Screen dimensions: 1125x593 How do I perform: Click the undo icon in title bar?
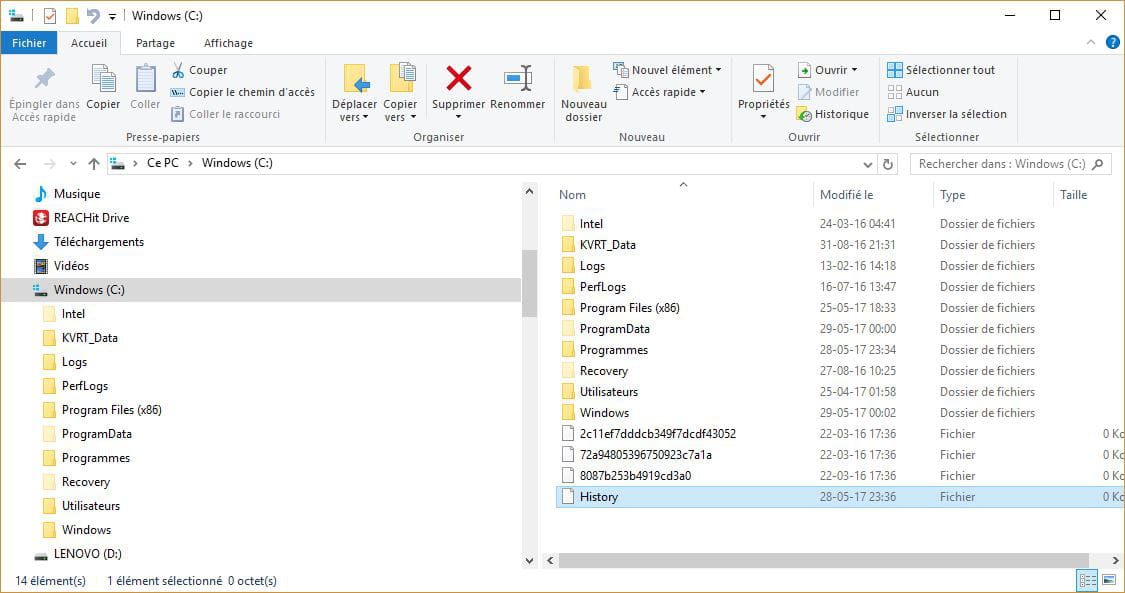(93, 15)
